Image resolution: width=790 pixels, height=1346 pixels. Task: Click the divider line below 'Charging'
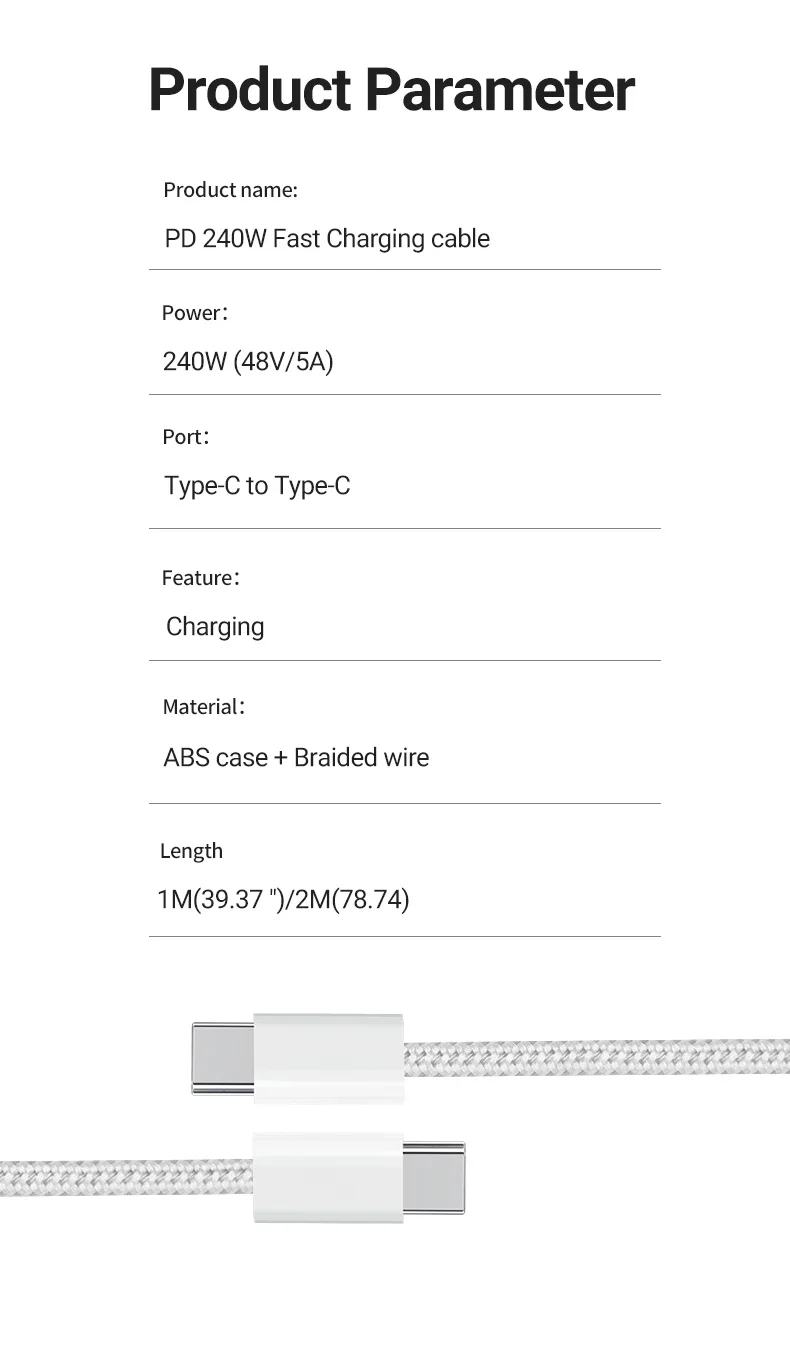tap(405, 660)
